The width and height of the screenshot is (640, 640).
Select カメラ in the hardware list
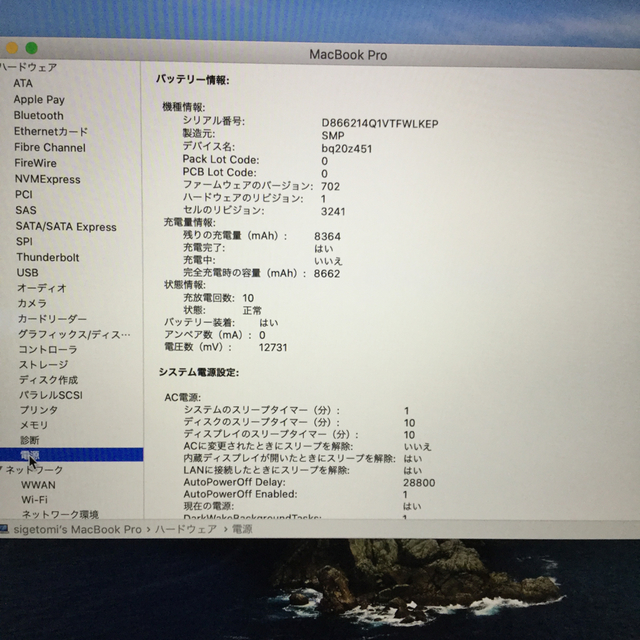[x=32, y=303]
